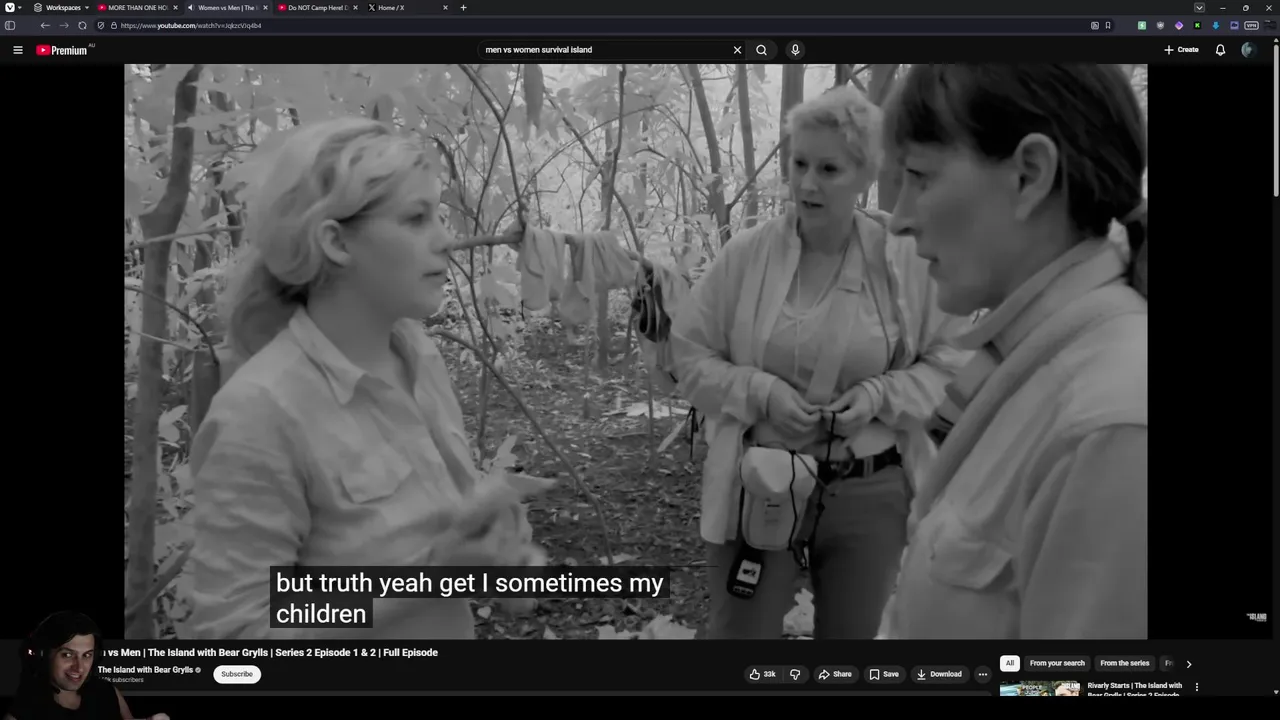Open the Workspaces dropdown
Image resolution: width=1280 pixels, height=720 pixels.
(62, 7)
